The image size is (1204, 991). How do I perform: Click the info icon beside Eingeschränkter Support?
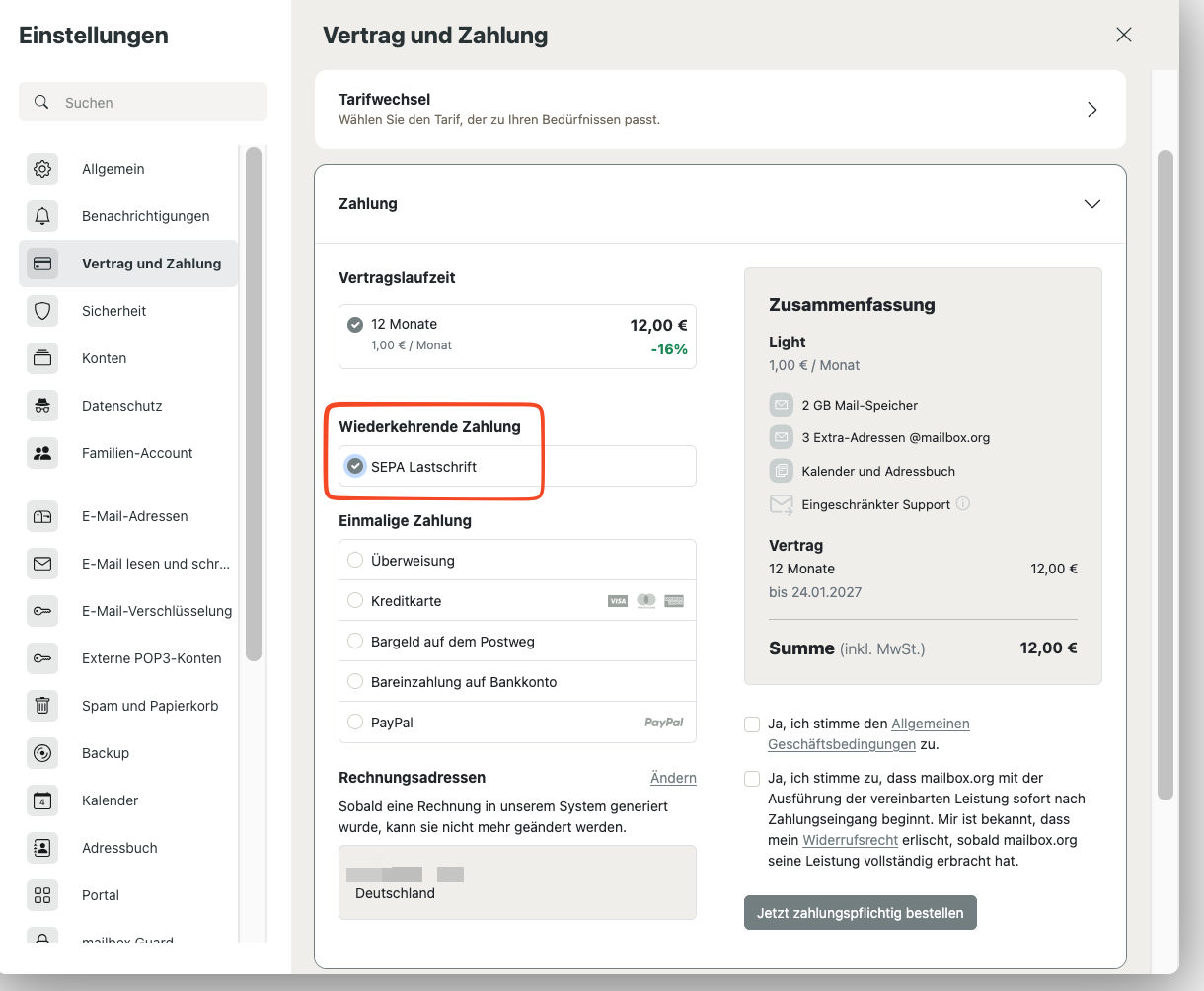[x=963, y=504]
